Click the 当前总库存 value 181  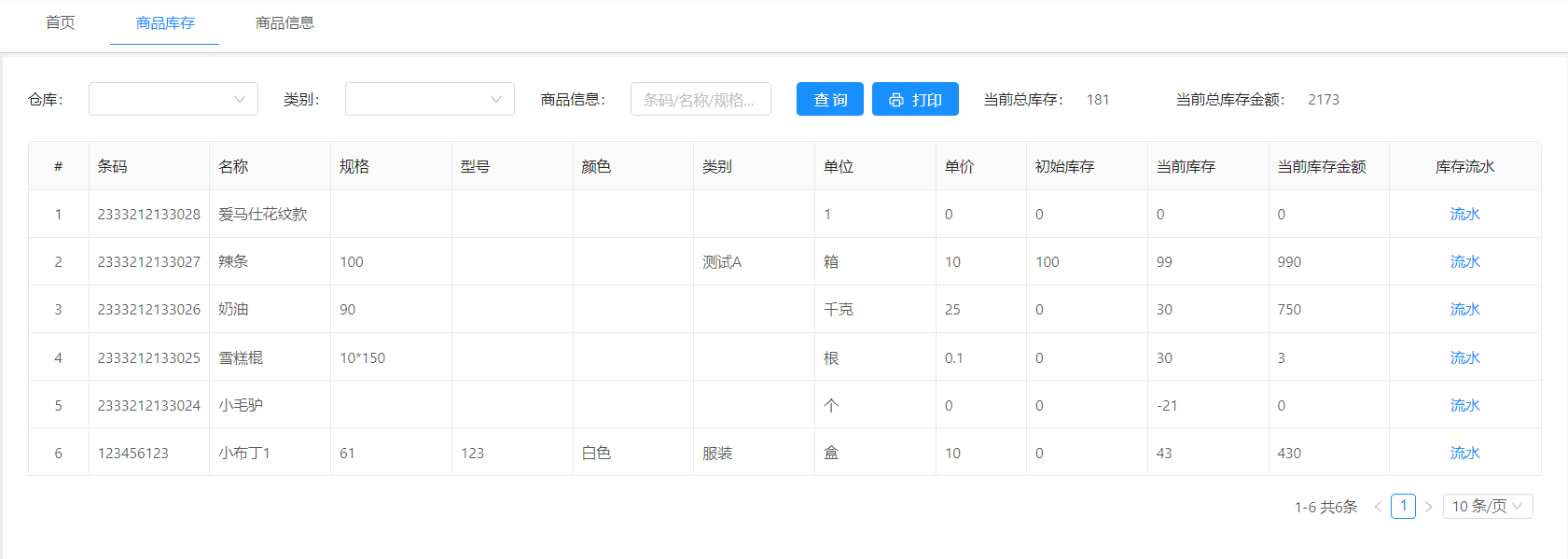(1098, 99)
